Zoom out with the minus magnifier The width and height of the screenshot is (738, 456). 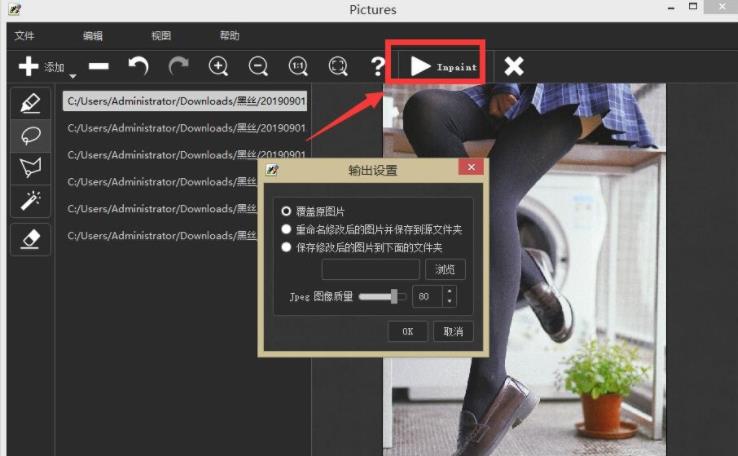[258, 66]
